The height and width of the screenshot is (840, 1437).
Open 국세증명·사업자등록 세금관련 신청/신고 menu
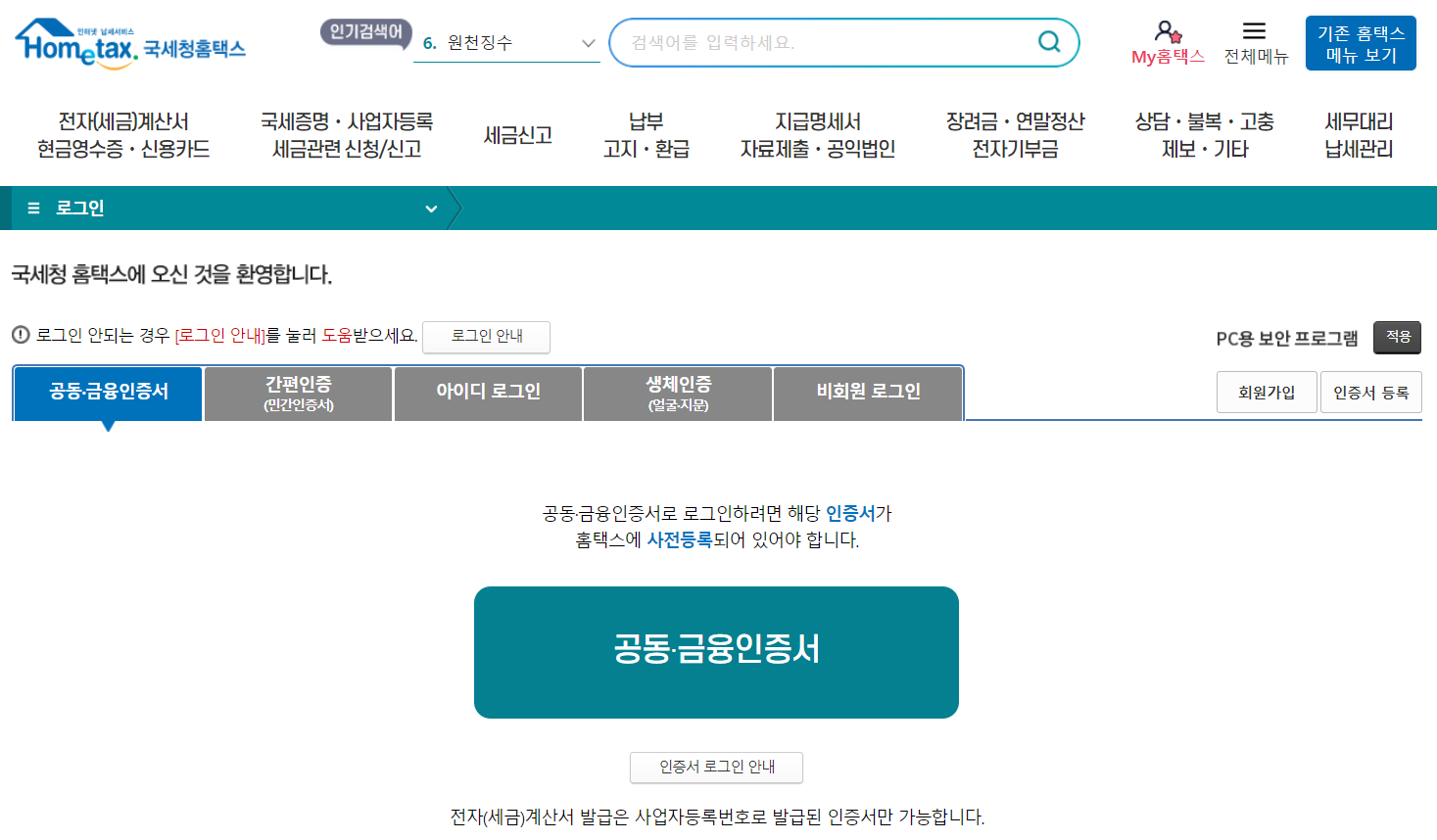click(x=347, y=135)
